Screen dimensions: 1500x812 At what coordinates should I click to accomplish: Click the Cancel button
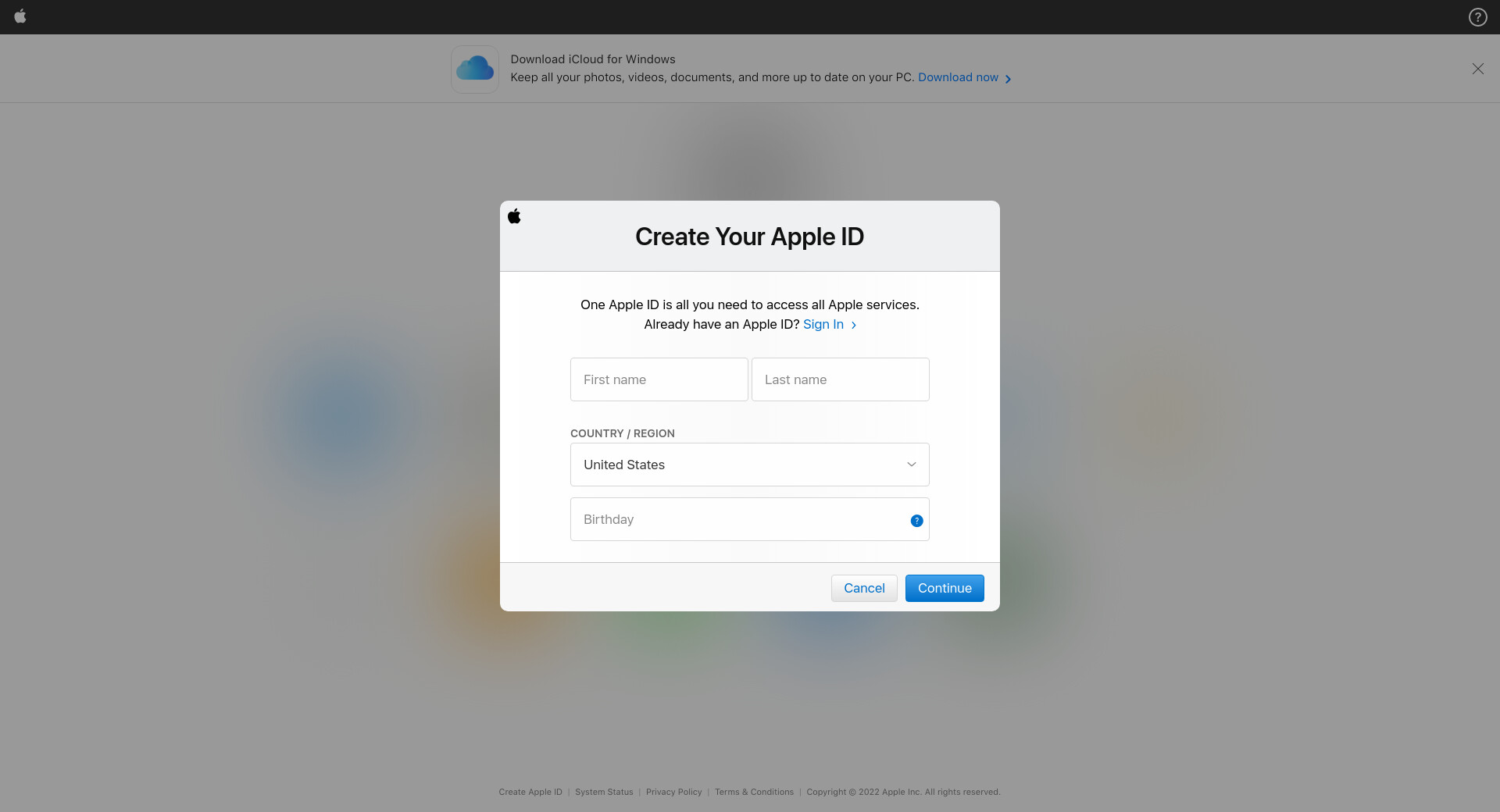[x=864, y=588]
